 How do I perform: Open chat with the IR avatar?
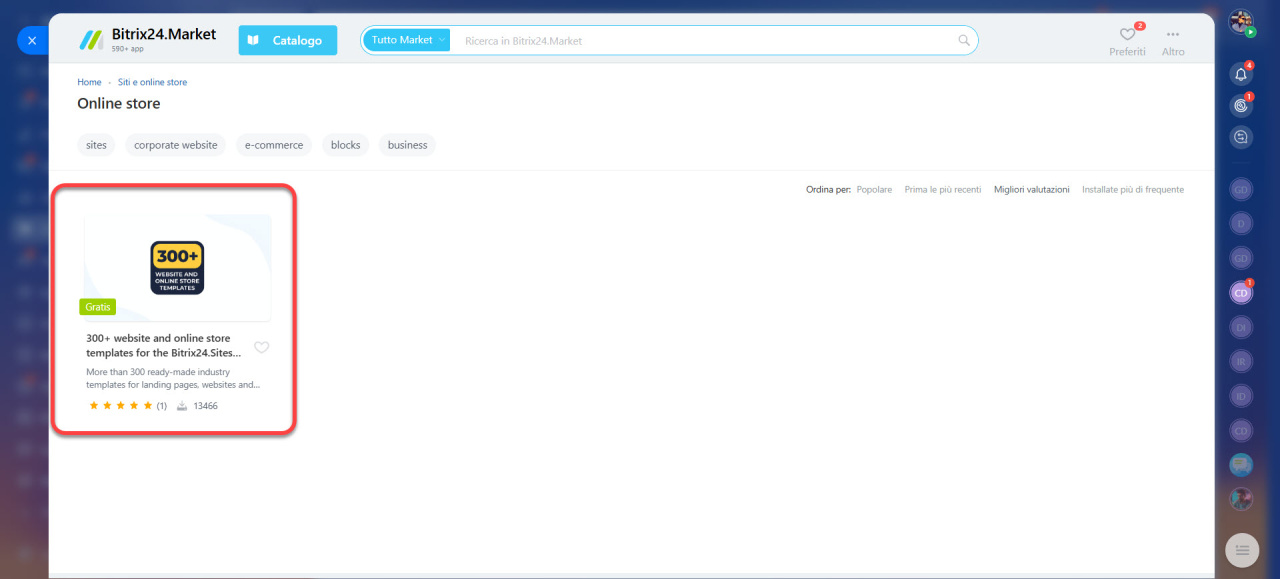pos(1241,361)
